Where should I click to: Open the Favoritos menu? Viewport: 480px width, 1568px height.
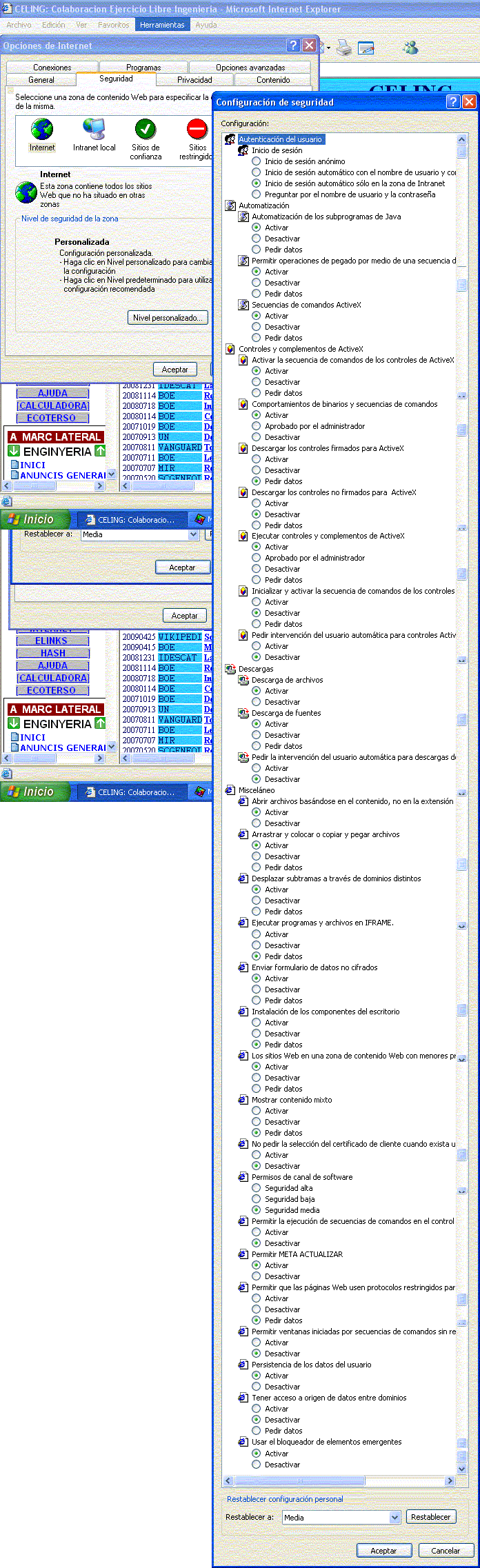tap(114, 25)
